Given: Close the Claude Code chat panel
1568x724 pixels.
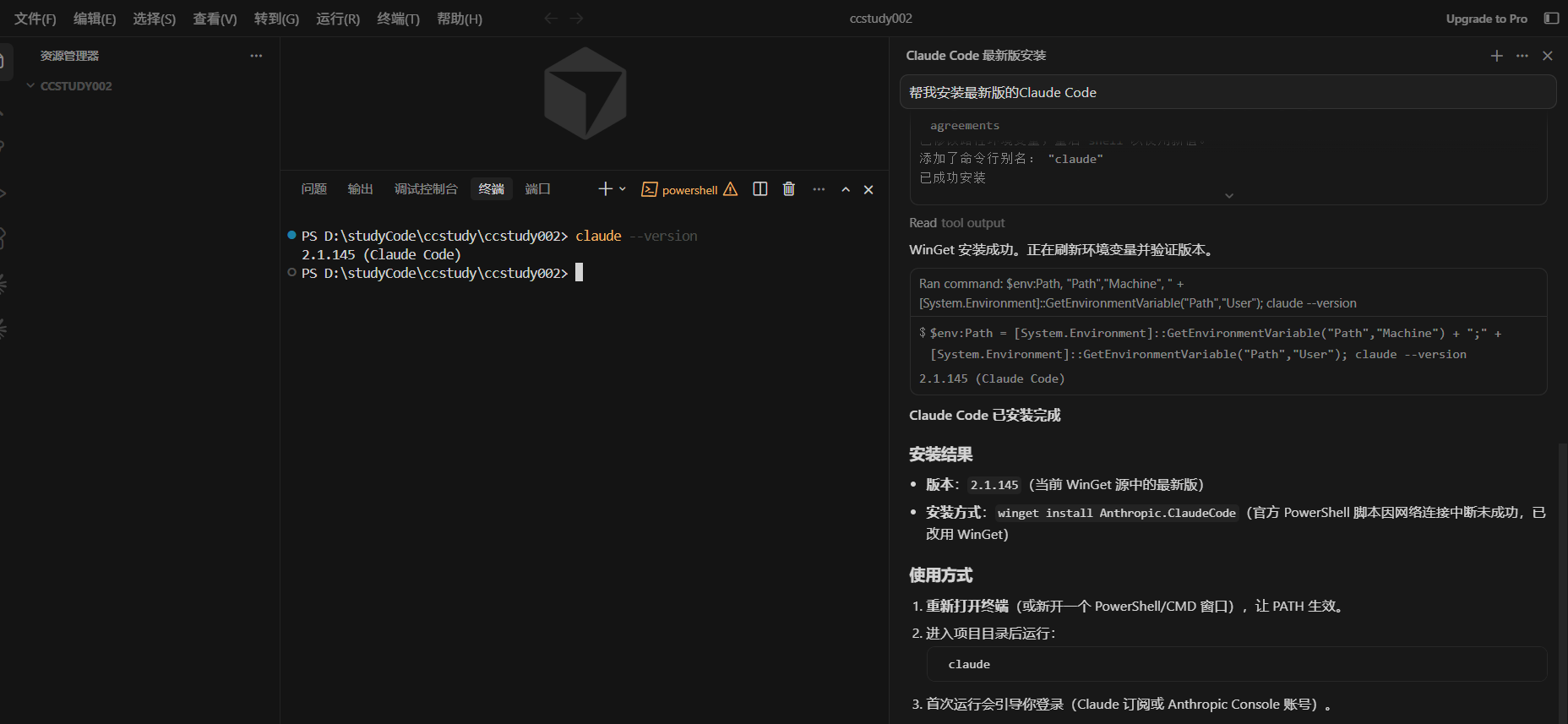Looking at the screenshot, I should [1548, 56].
